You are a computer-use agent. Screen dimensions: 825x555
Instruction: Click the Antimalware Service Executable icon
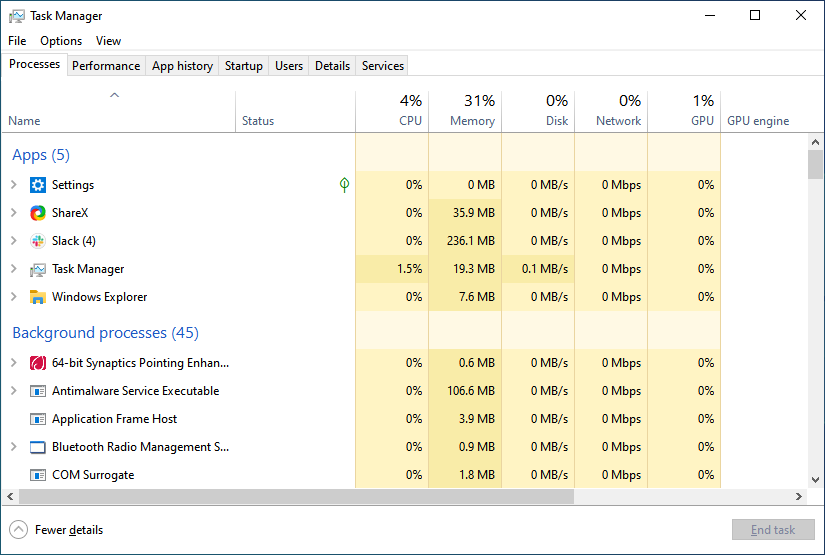(x=38, y=391)
